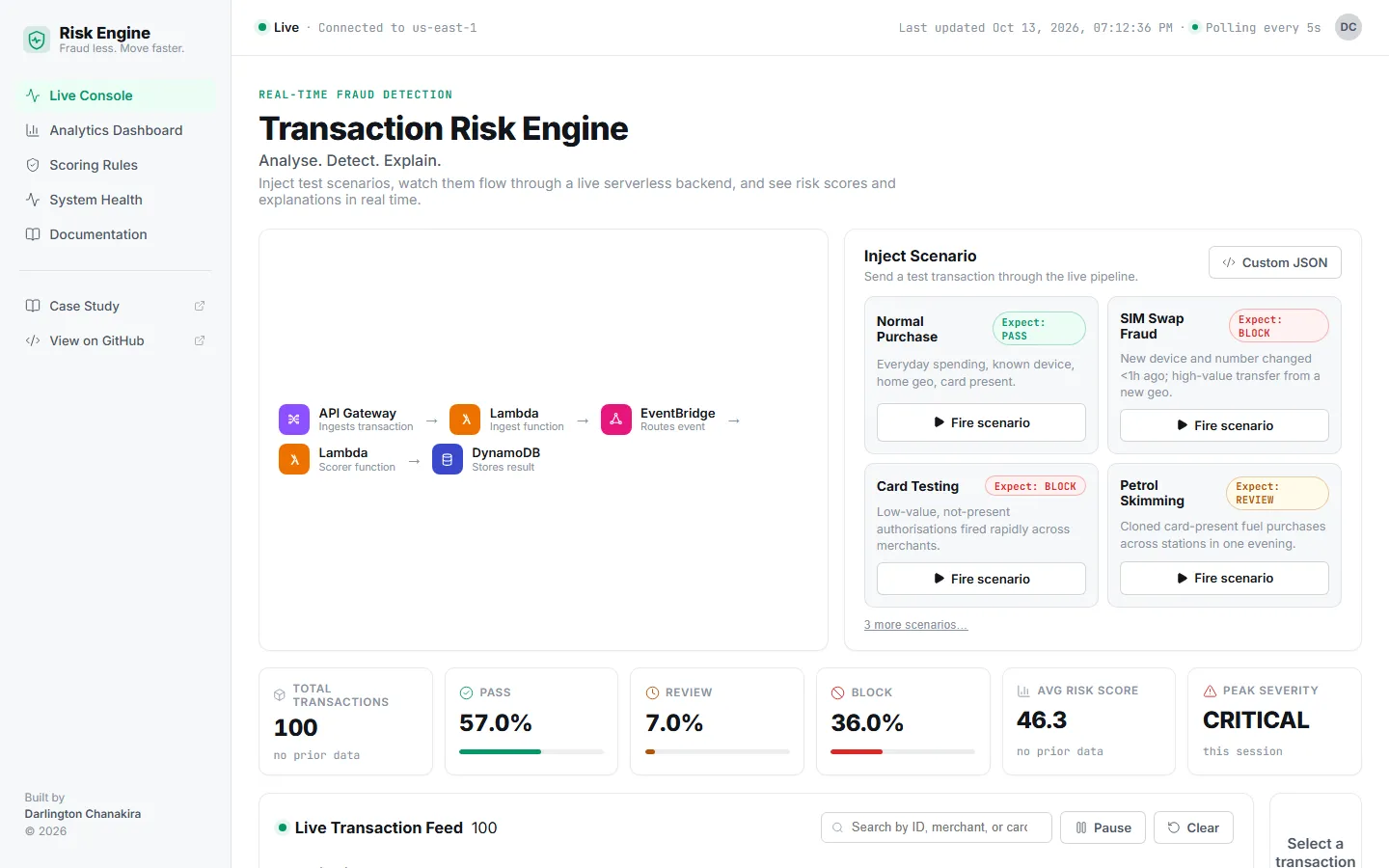Click the Peak Severity warning icon

pyautogui.click(x=1210, y=691)
